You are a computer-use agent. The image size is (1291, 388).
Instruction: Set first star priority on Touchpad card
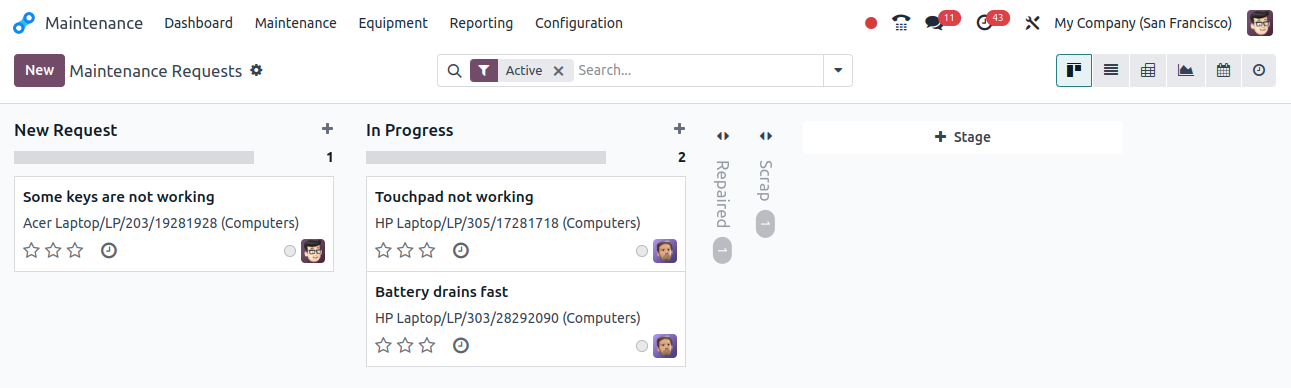(x=383, y=250)
